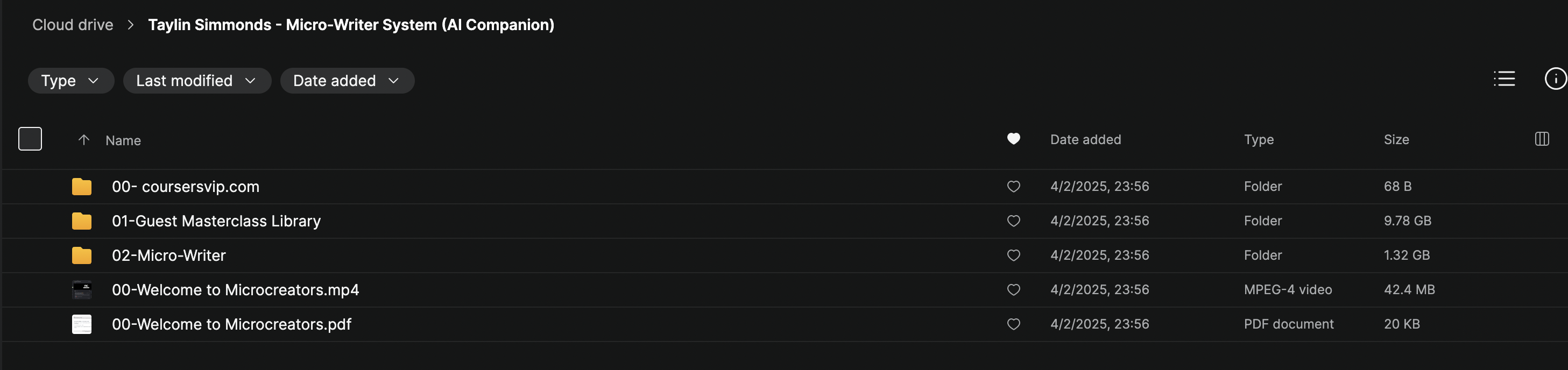Click the name sort arrow icon
This screenshot has width=1568, height=370.
[84, 140]
